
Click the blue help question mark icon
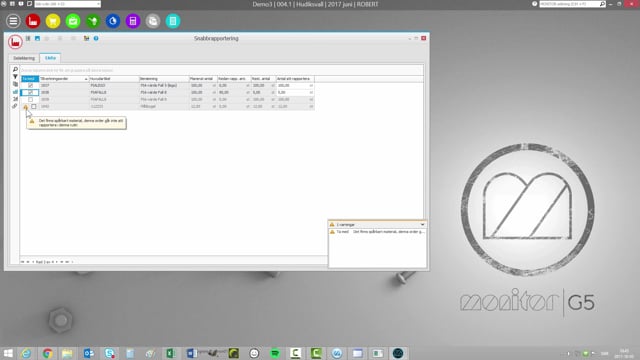click(x=96, y=38)
